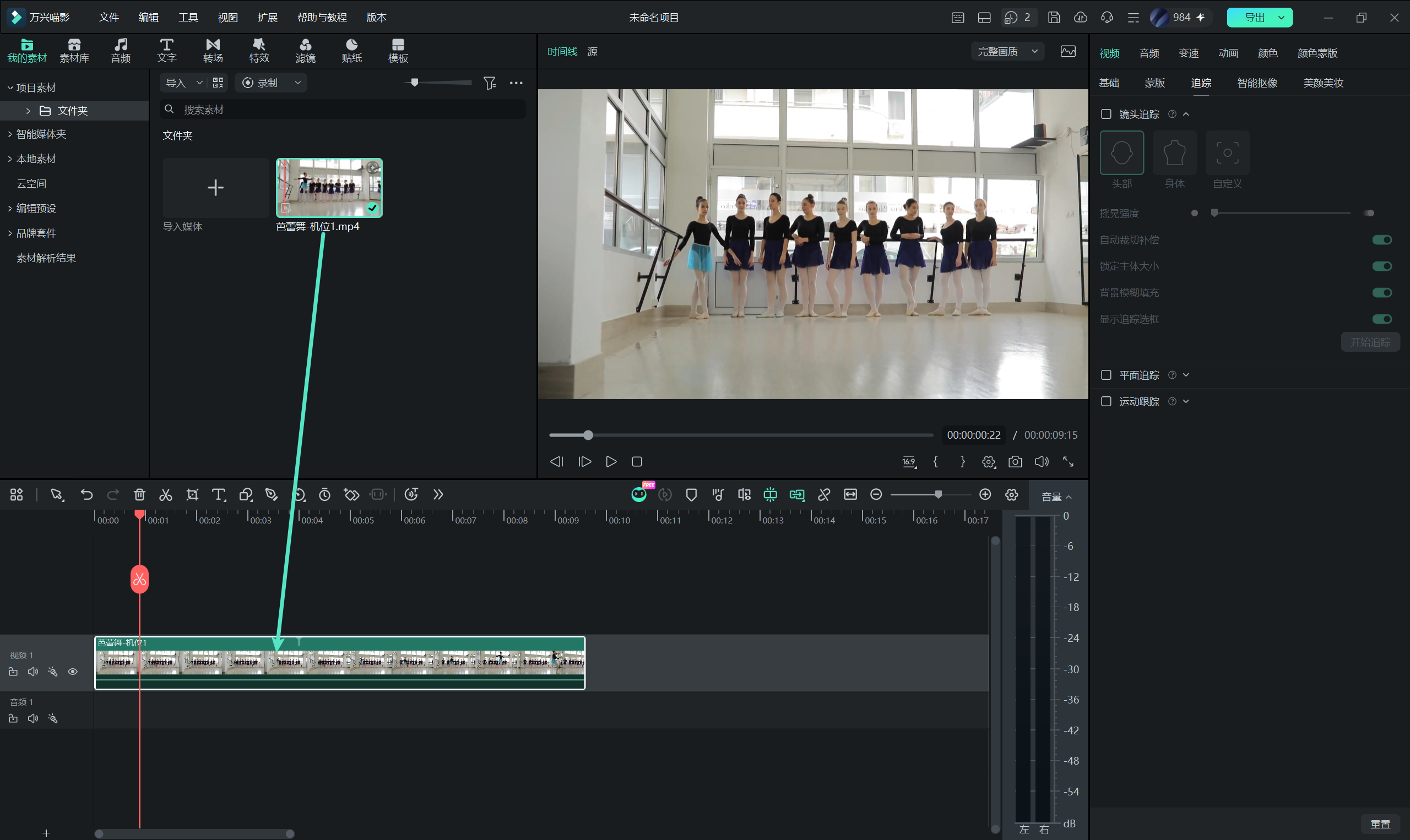Click the 搜索素材 search field
This screenshot has height=840, width=1410.
[343, 109]
